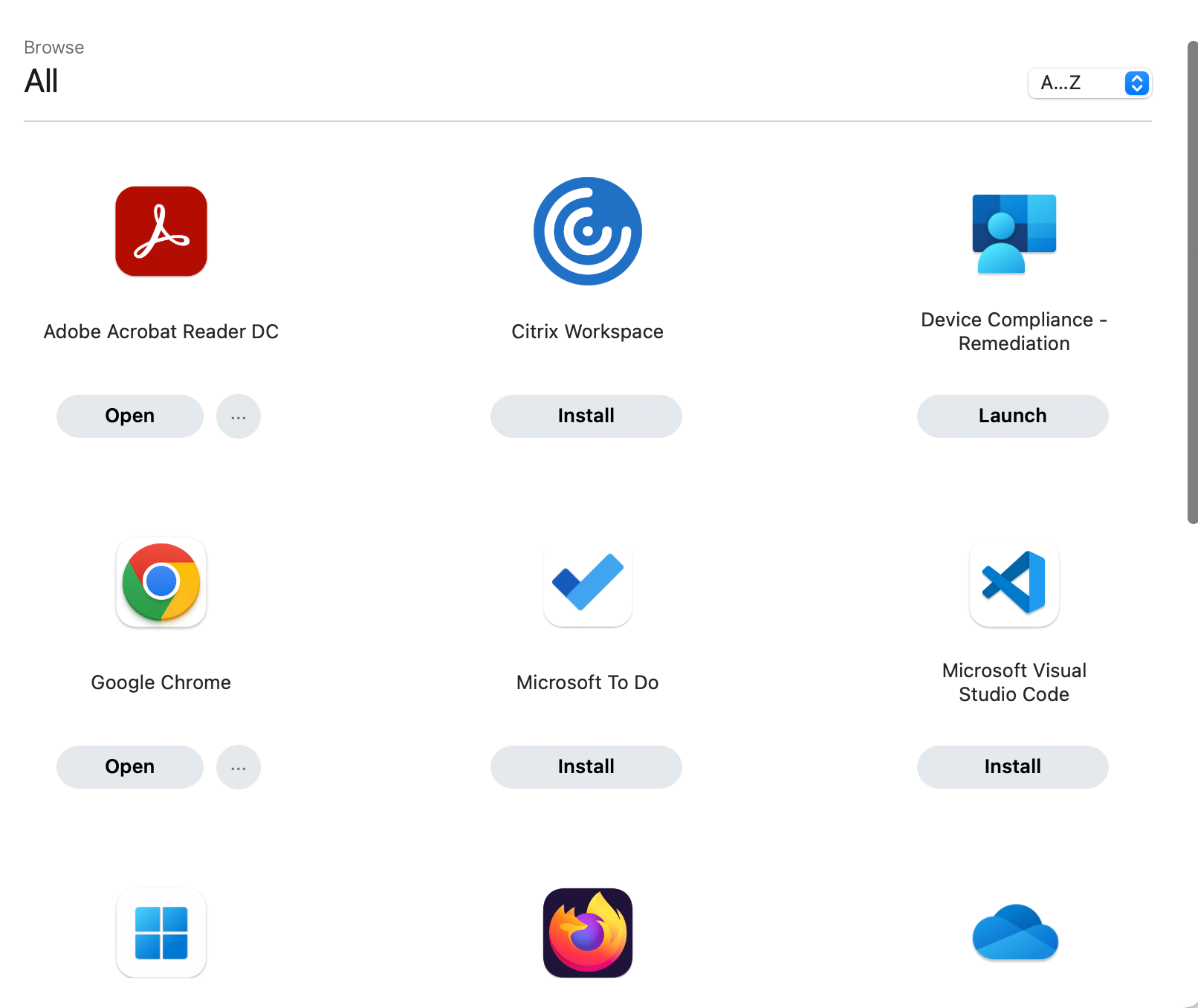Click the All heading
This screenshot has height=1008, width=1198.
click(x=42, y=81)
